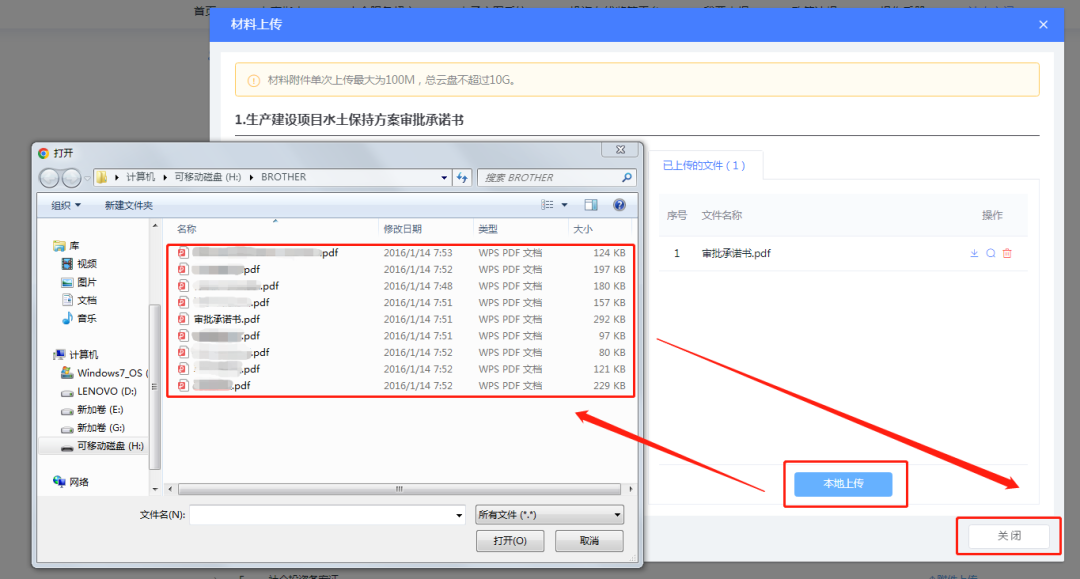Screen dimensions: 1080x579
Task: Open the LENOVO (D:) drive
Action: (x=99, y=391)
